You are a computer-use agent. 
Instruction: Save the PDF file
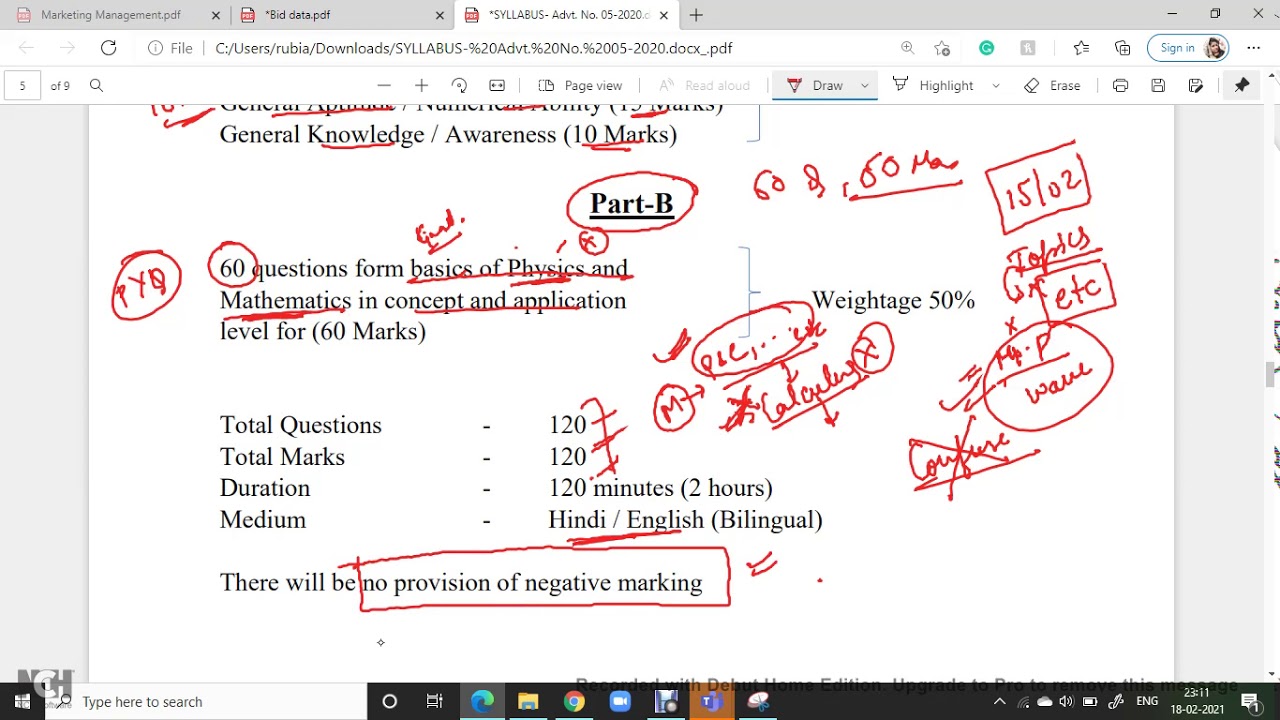coord(1158,85)
